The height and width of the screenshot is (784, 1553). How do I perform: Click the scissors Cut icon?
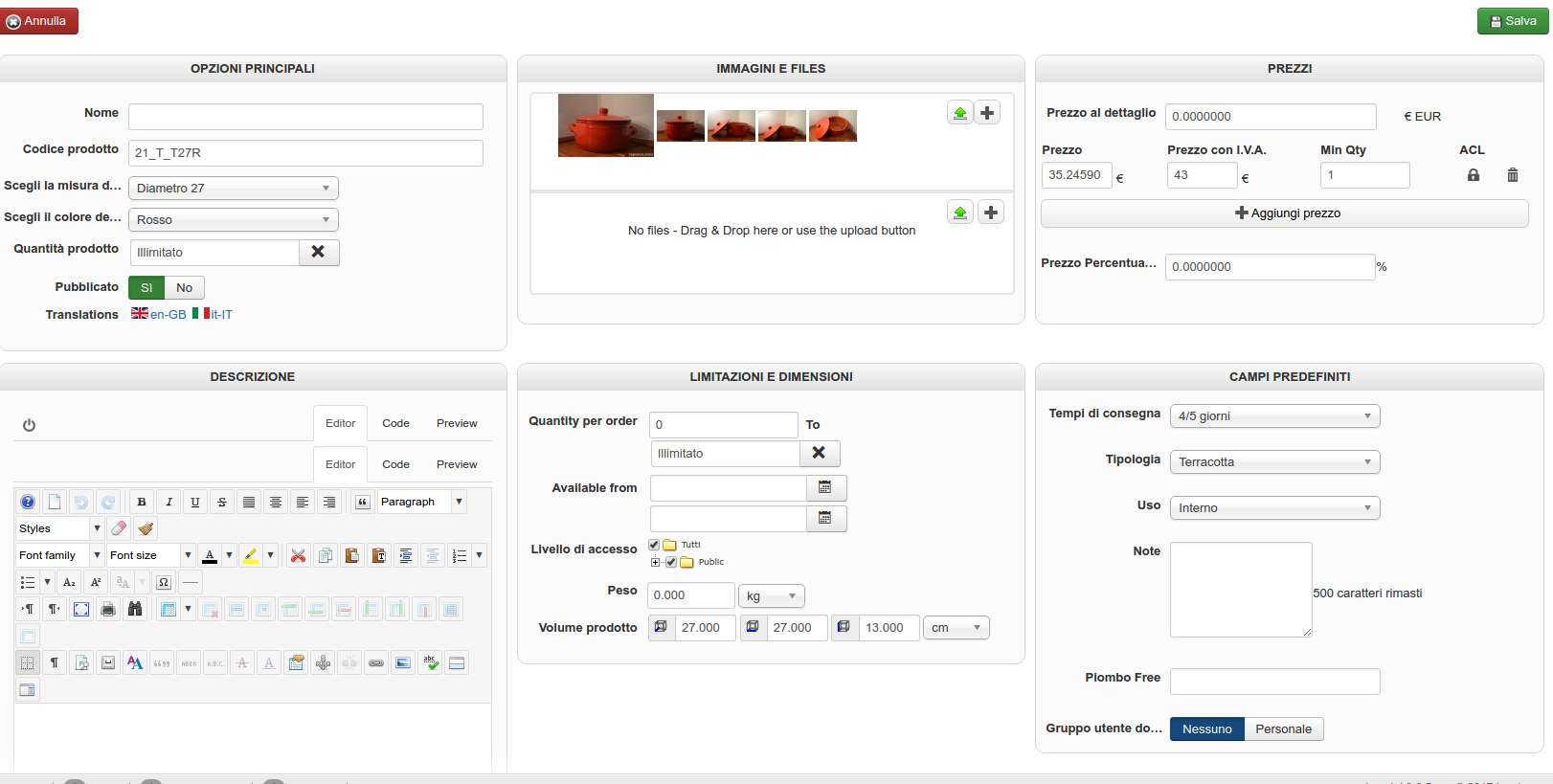point(299,555)
